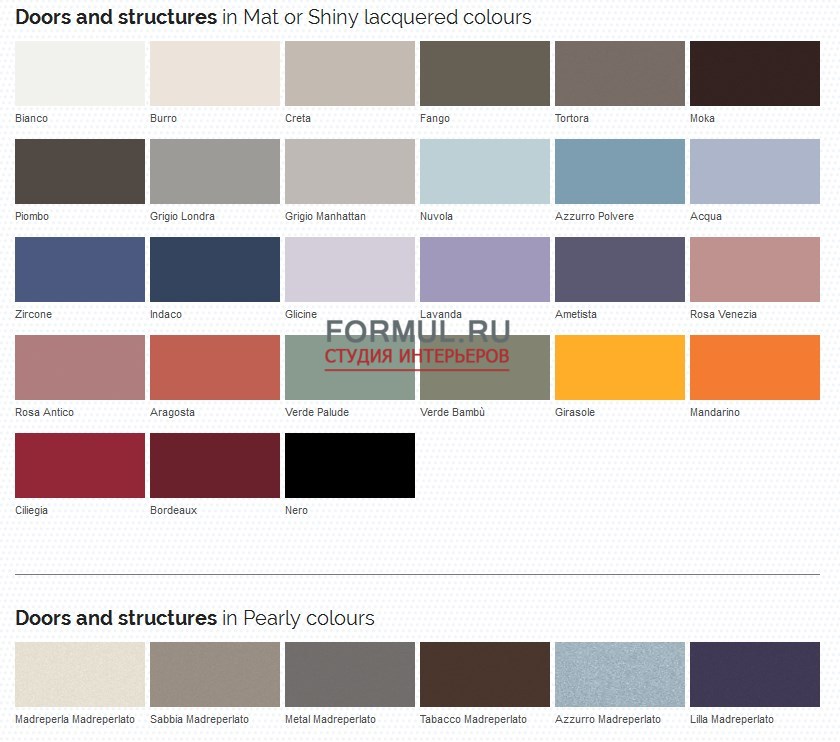Screen dimensions: 840x742
Task: Click the Bordeaux text label
Action: tap(174, 510)
